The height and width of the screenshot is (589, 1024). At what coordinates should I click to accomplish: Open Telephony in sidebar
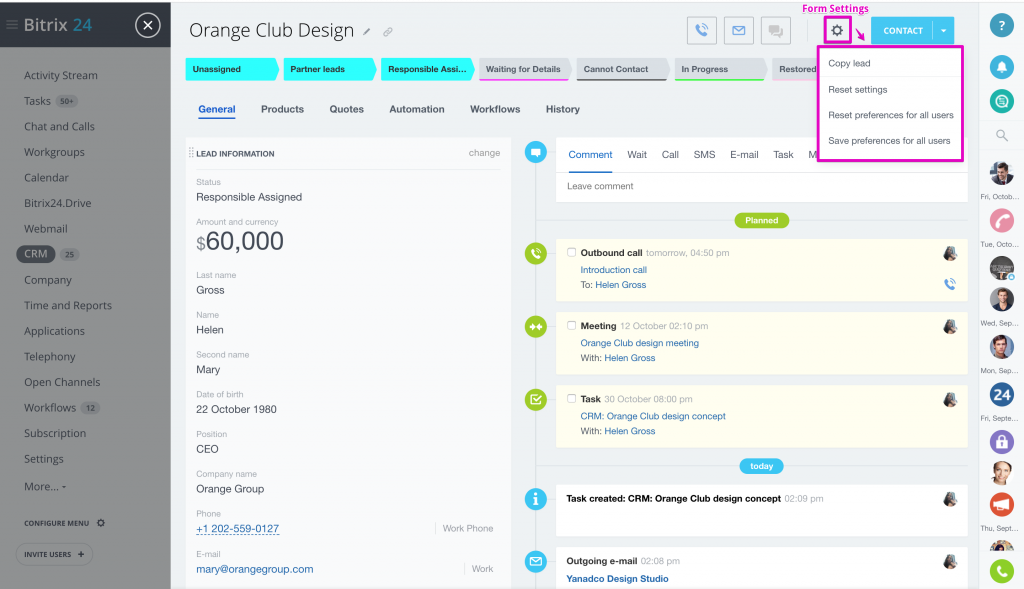50,357
